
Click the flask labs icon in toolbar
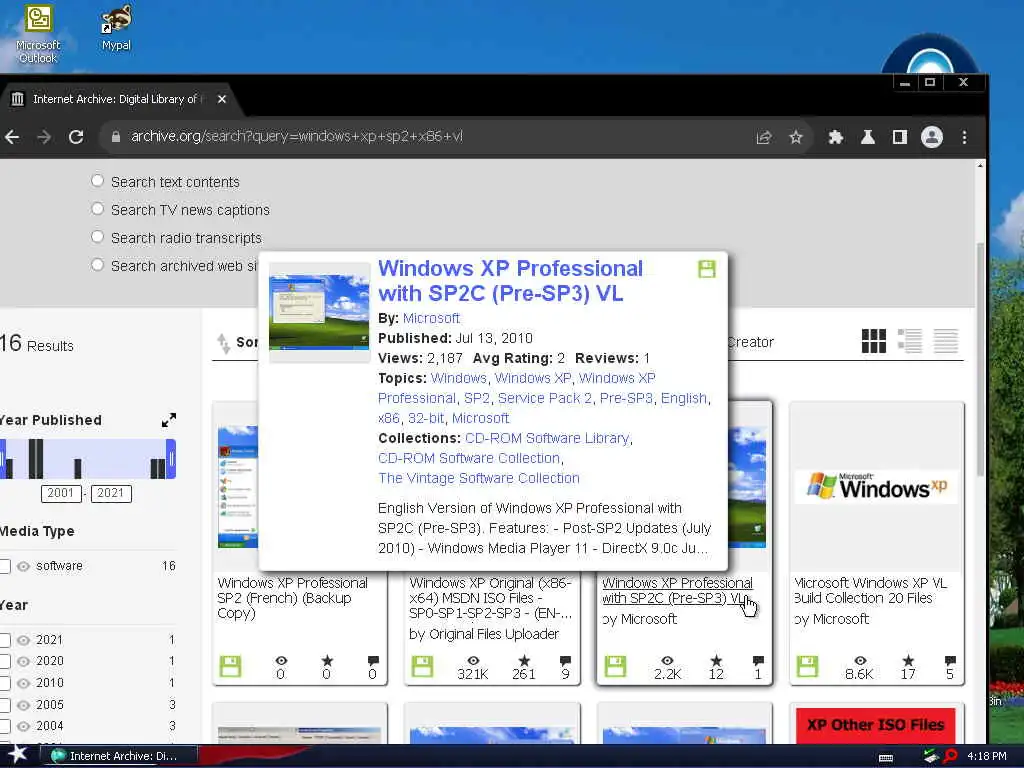(867, 137)
